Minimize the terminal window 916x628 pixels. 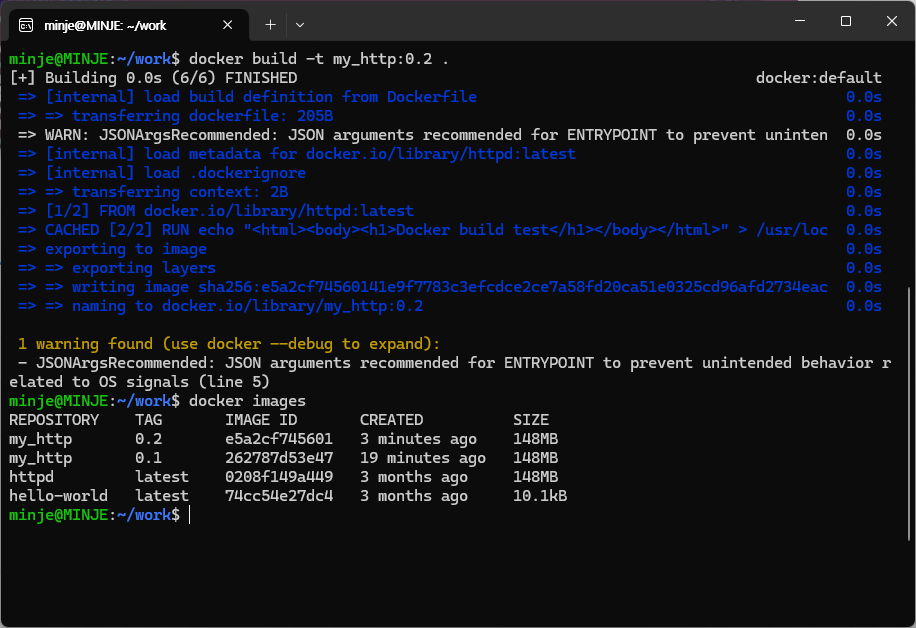pos(800,21)
